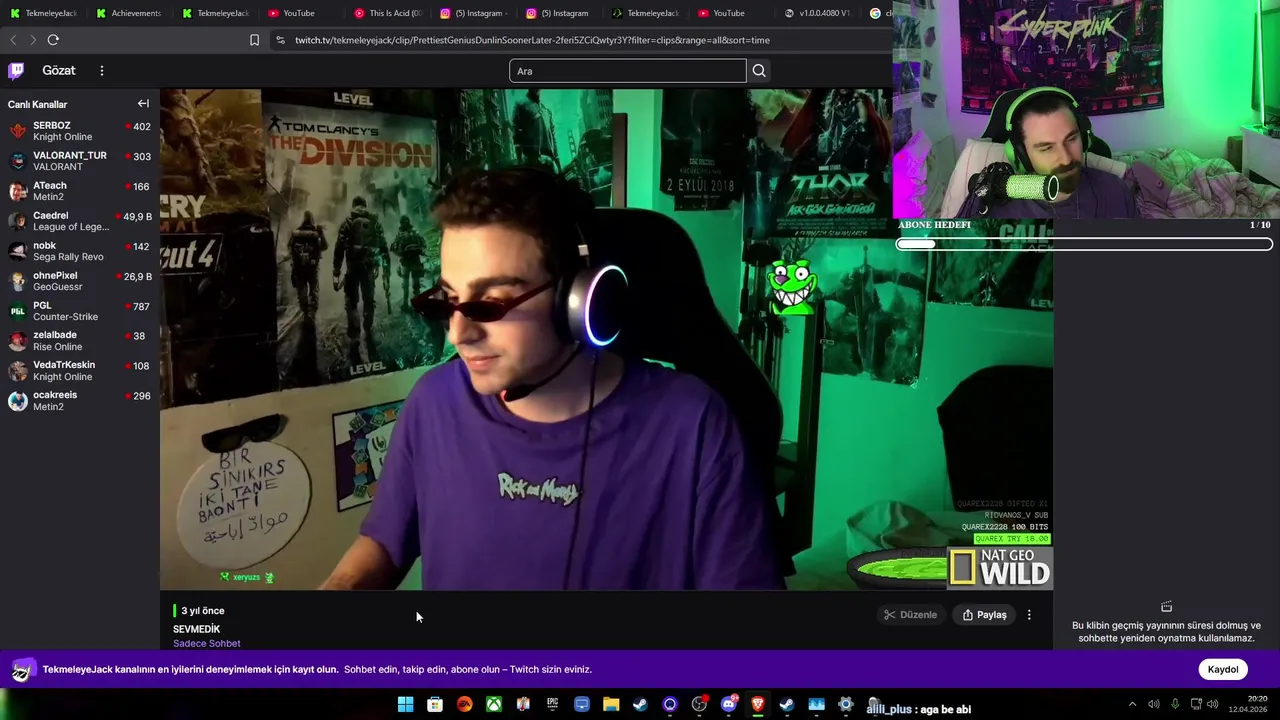
Task: View site information in address bar
Action: tap(280, 40)
